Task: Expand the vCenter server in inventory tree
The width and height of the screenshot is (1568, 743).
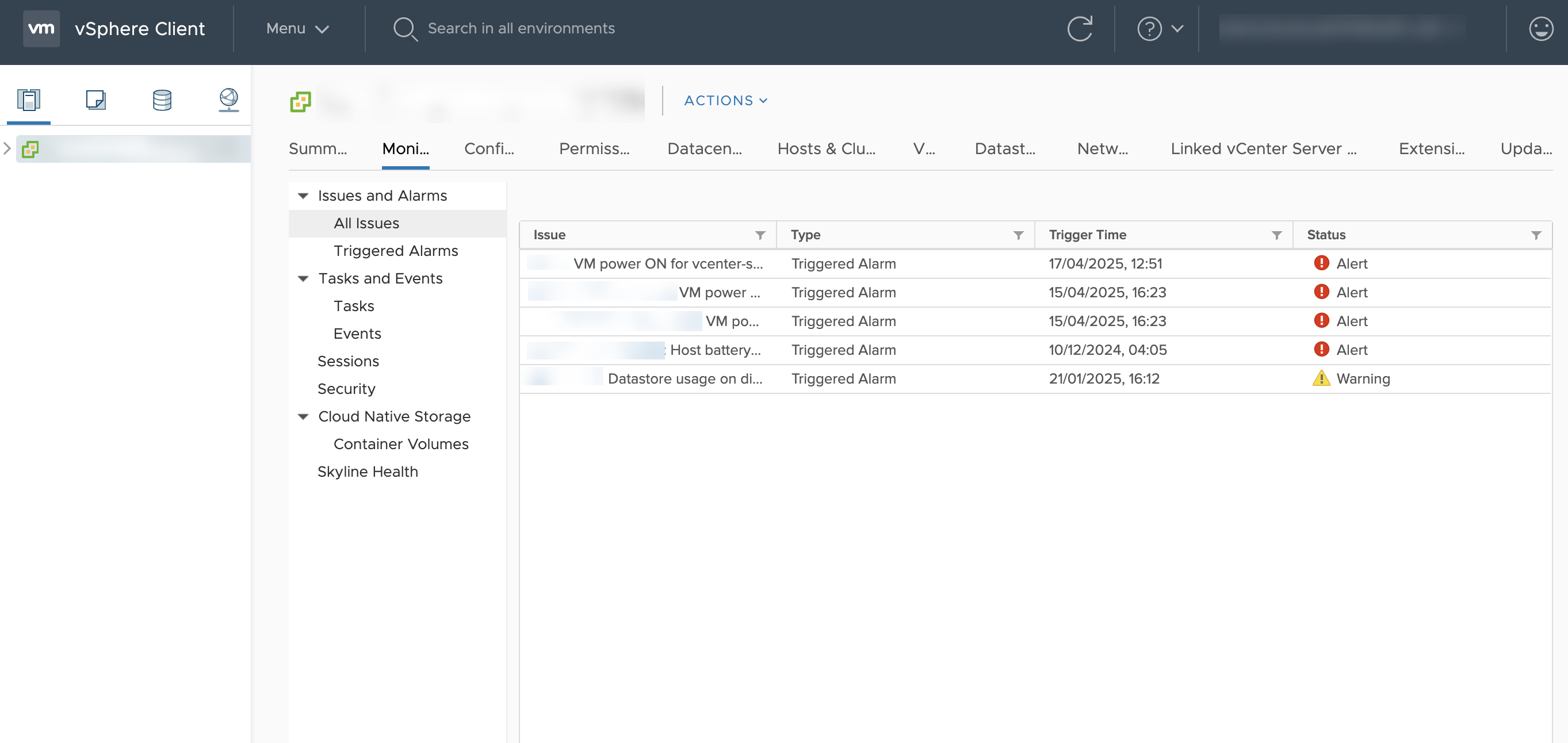Action: point(7,148)
